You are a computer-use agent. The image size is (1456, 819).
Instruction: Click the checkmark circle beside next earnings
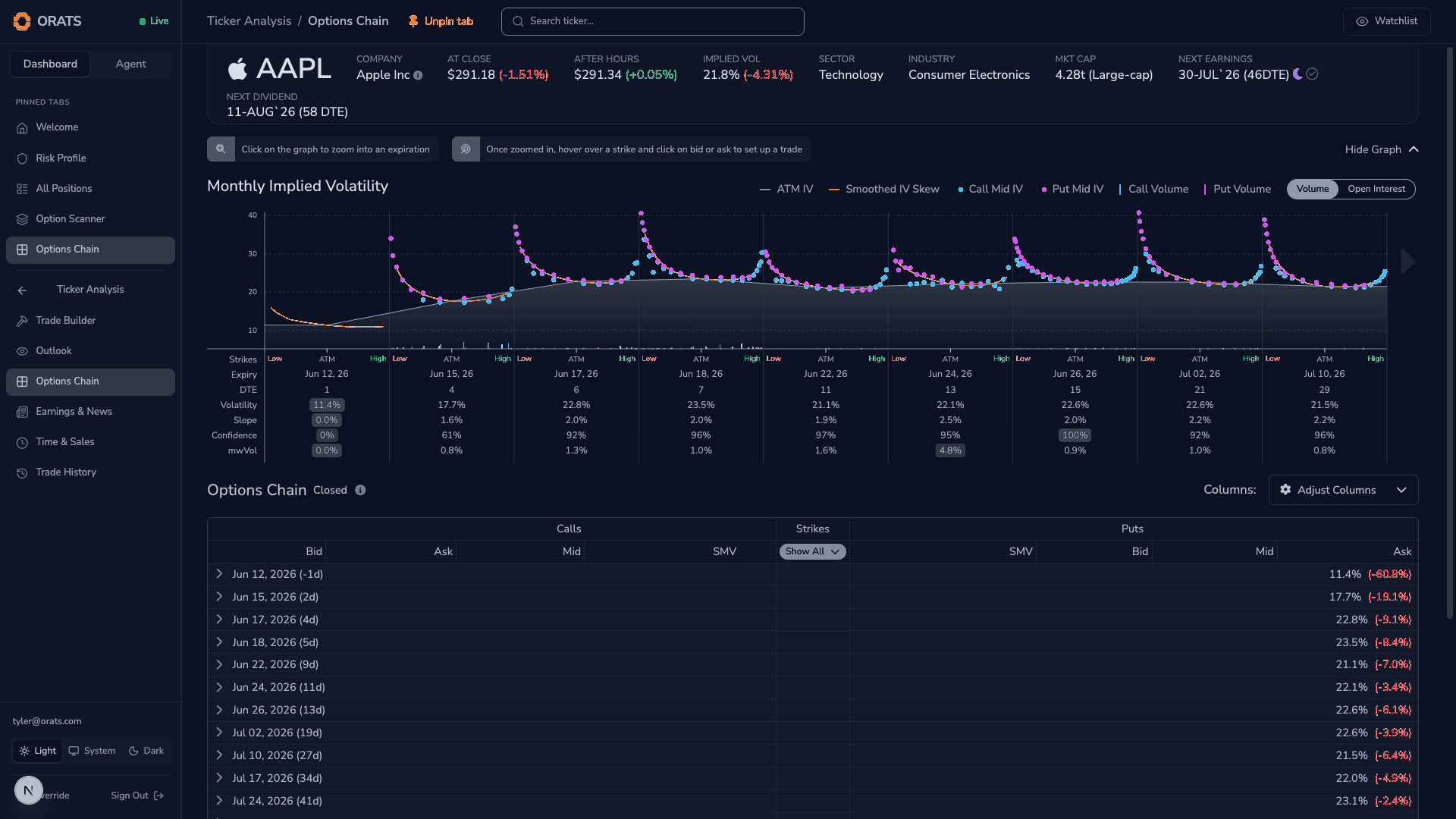[x=1312, y=74]
